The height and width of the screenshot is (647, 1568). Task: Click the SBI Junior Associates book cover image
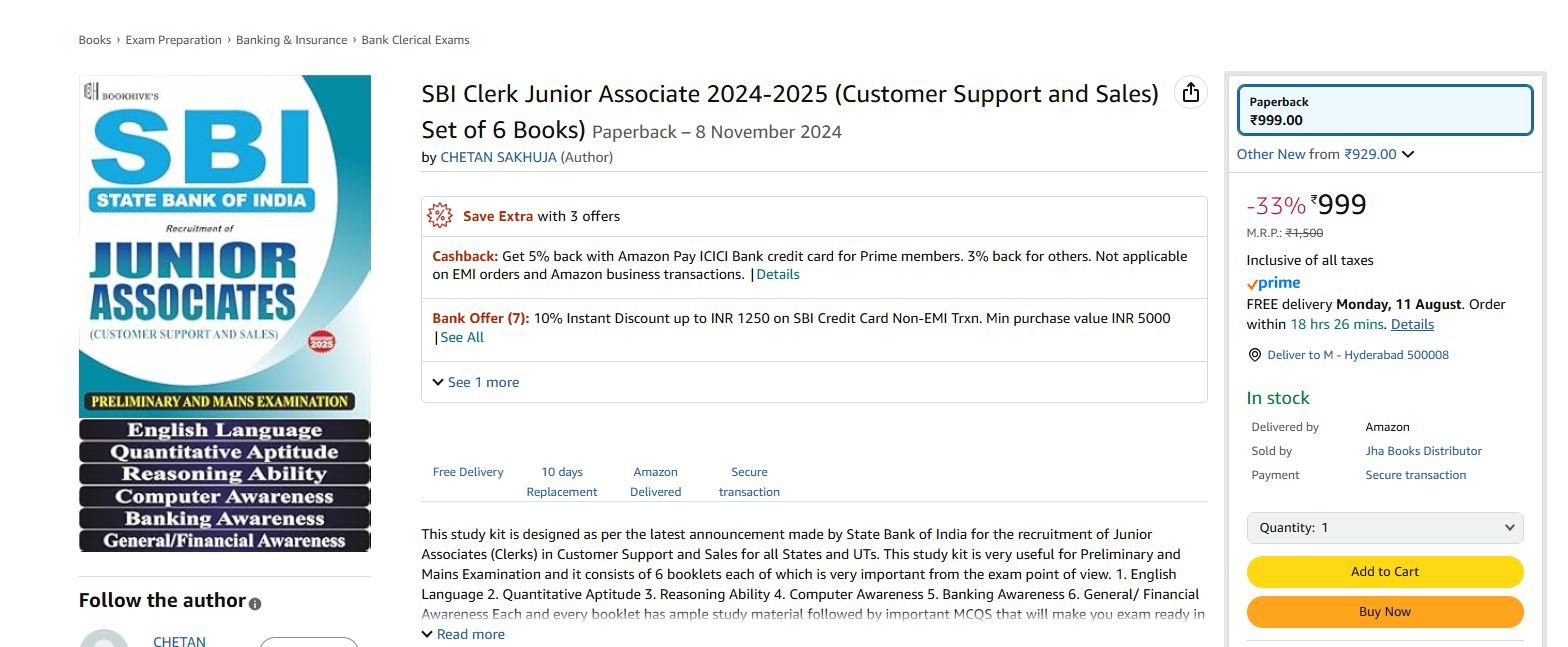[x=225, y=313]
